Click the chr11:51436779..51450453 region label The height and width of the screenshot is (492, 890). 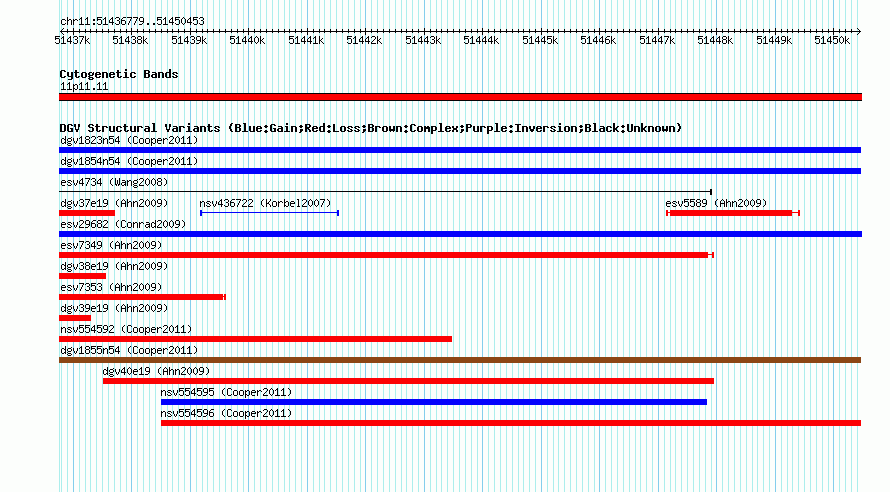tap(132, 21)
